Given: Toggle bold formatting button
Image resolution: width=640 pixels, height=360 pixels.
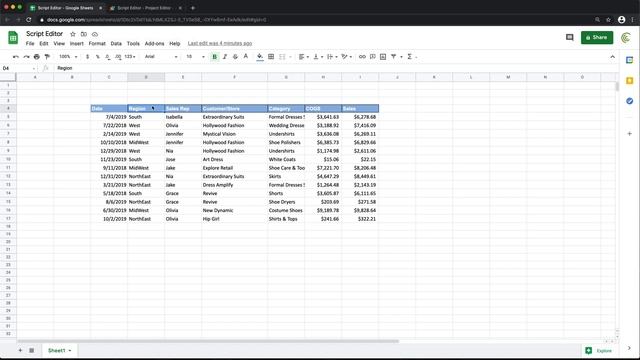Looking at the screenshot, I should point(214,57).
